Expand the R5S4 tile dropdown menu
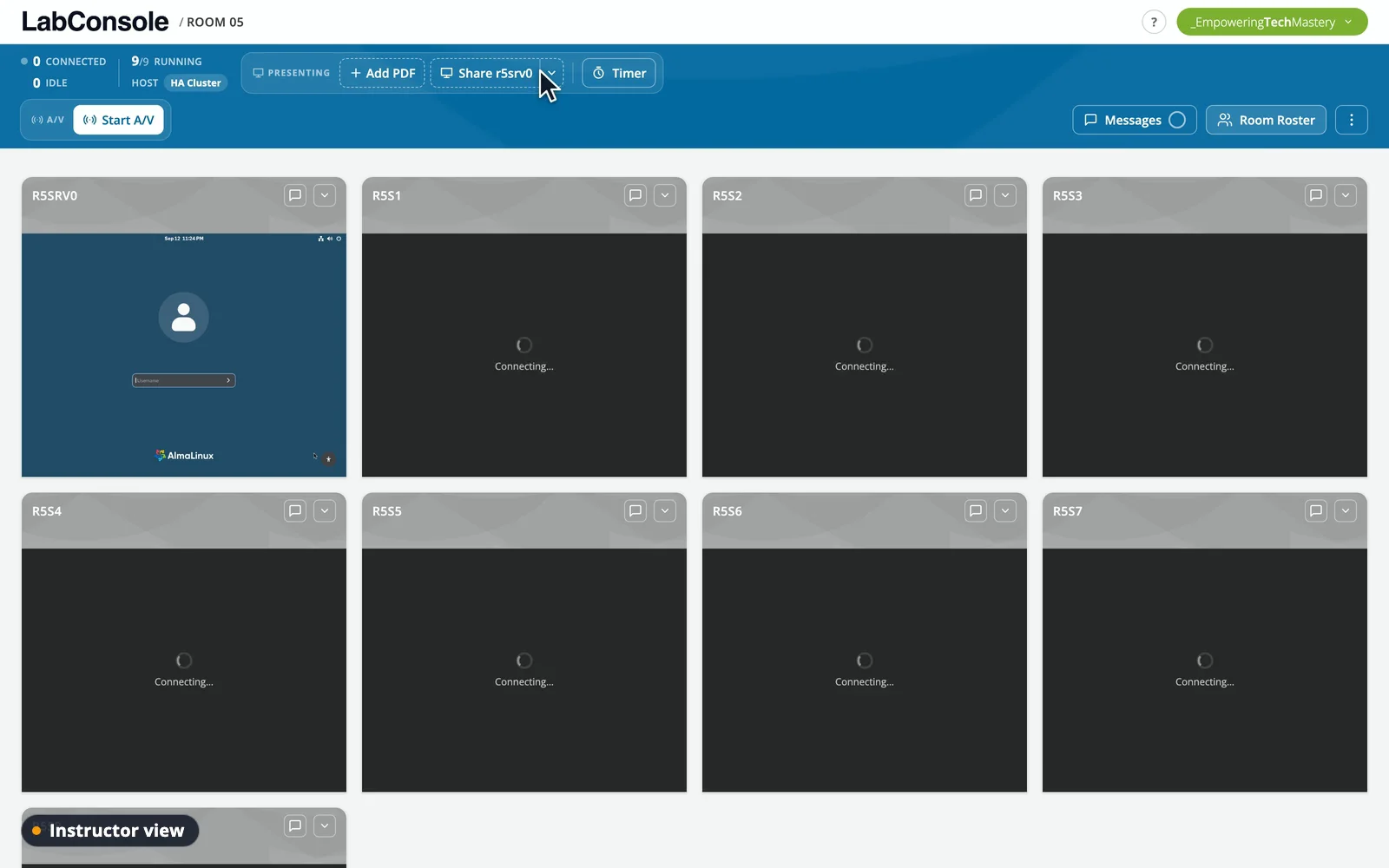This screenshot has width=1389, height=868. coord(325,510)
